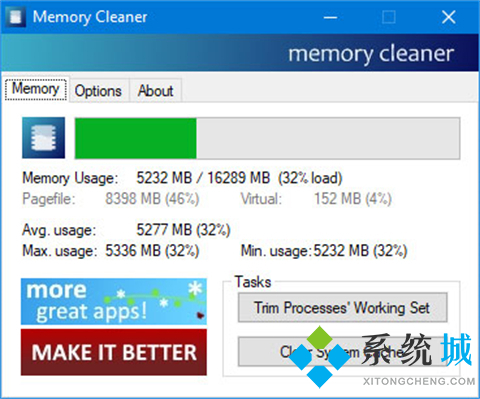This screenshot has height=399, width=480.
Task: Select the Memory tab
Action: (36, 89)
